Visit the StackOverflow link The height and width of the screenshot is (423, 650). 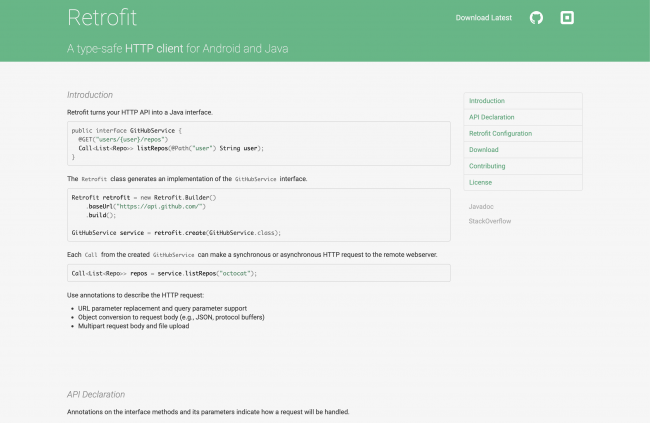point(490,221)
